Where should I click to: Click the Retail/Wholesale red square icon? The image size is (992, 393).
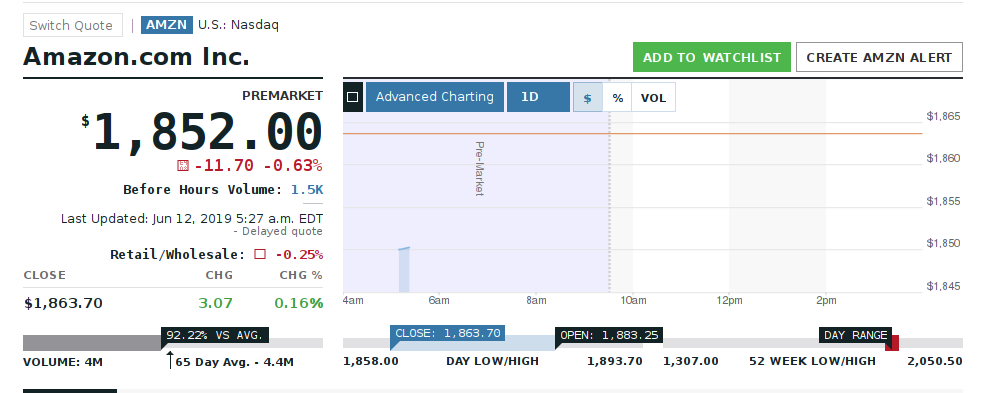click(259, 254)
